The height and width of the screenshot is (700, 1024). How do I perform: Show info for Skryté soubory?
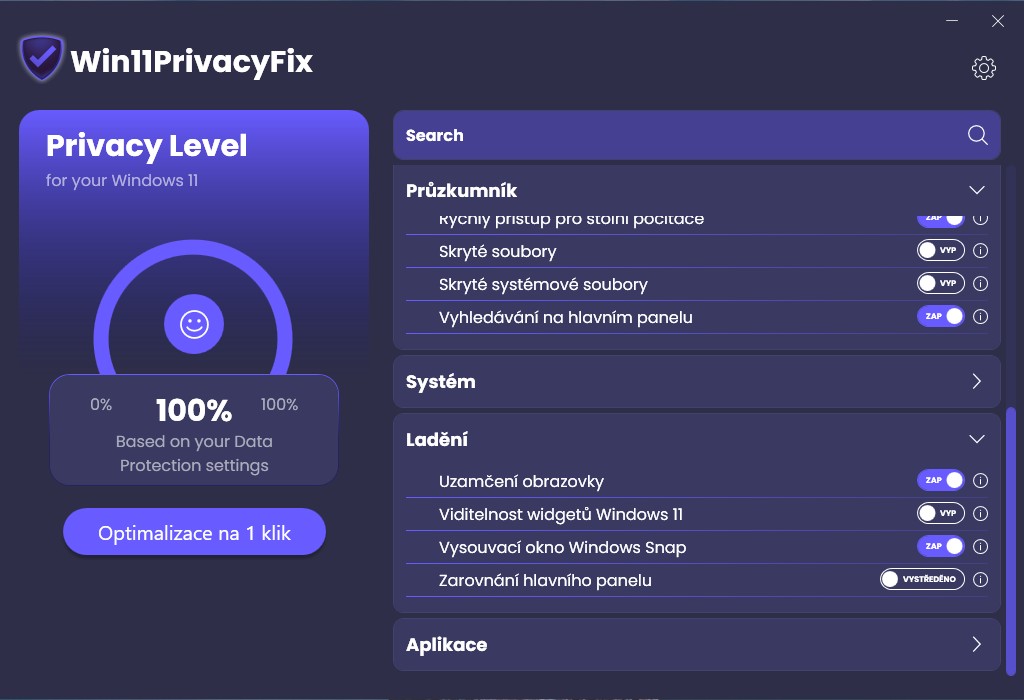click(x=980, y=251)
